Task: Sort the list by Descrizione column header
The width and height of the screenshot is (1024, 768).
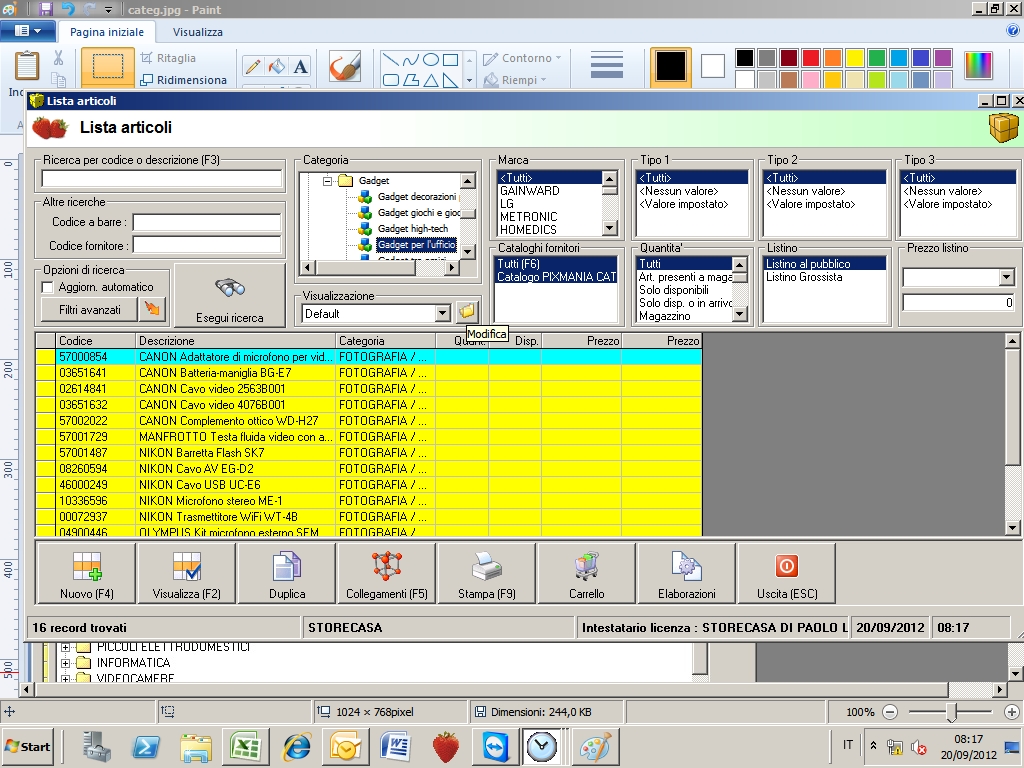Action: tap(236, 341)
